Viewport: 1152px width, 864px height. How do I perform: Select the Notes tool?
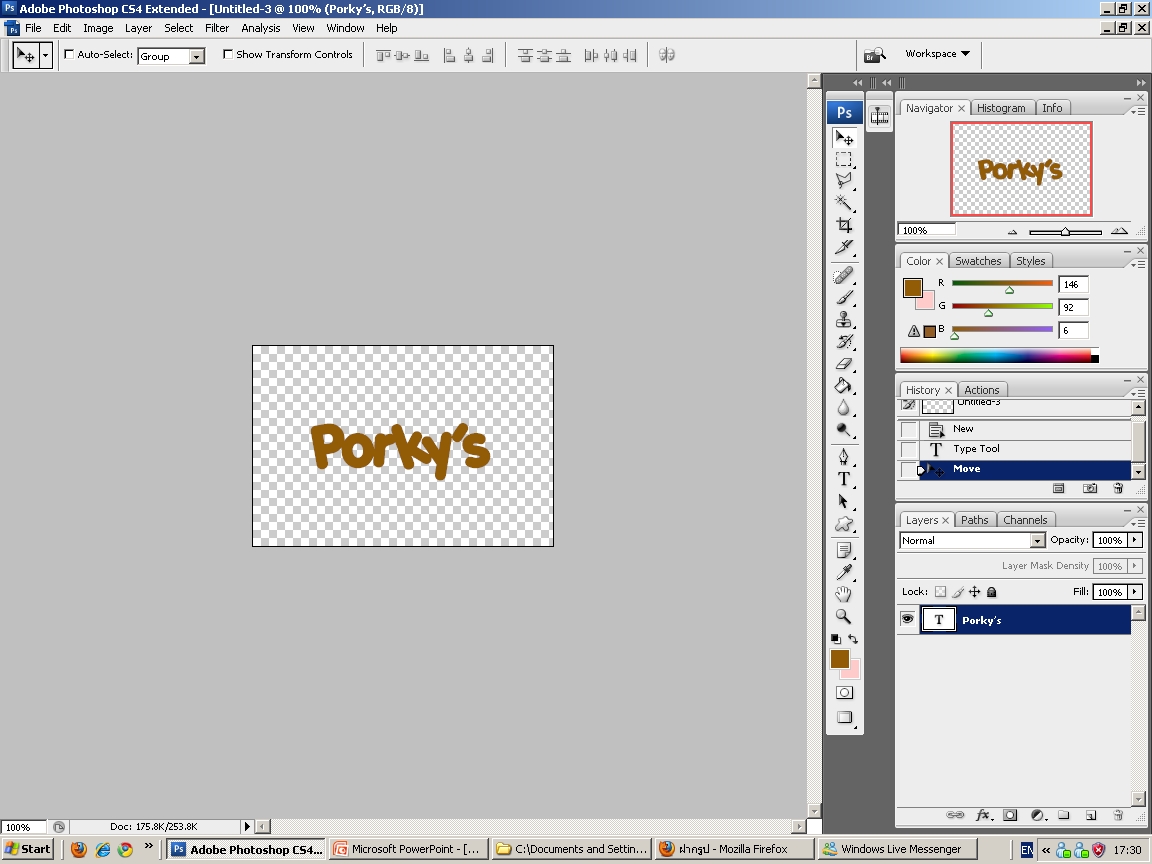click(844, 550)
